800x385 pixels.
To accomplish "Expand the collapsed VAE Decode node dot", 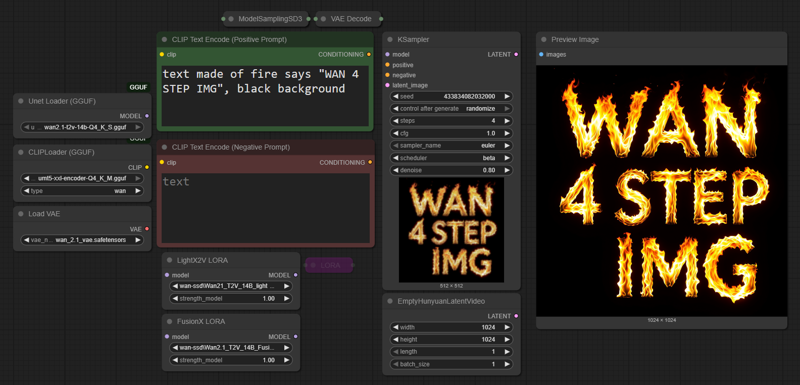I will click(323, 19).
